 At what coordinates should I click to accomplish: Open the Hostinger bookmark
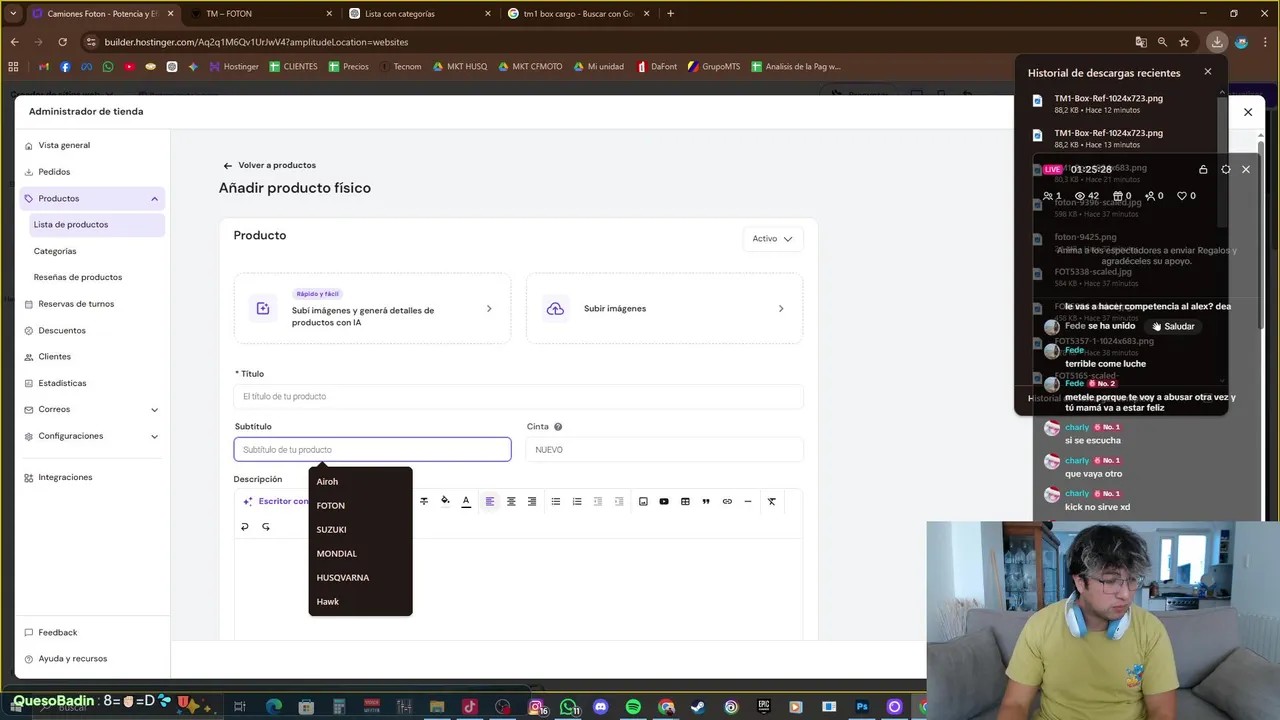[x=232, y=67]
